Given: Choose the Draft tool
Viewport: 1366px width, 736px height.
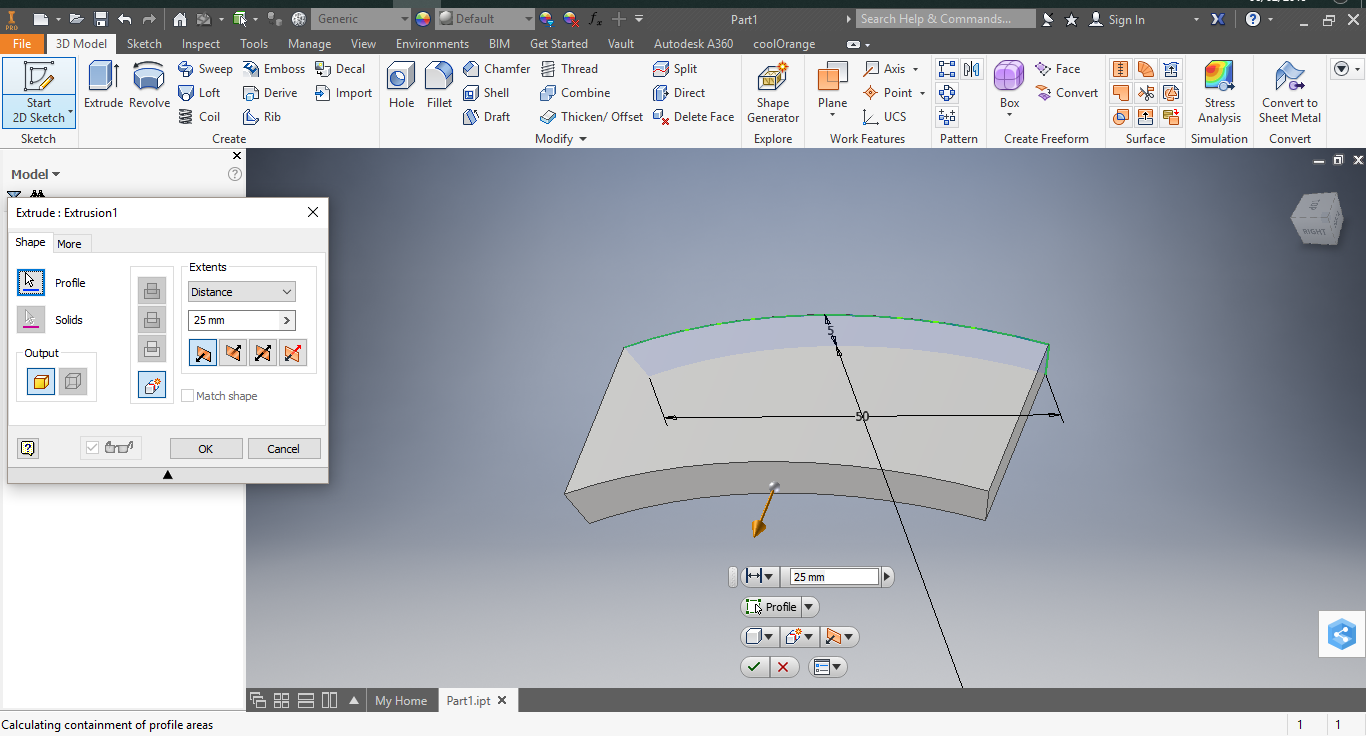Looking at the screenshot, I should click(486, 117).
